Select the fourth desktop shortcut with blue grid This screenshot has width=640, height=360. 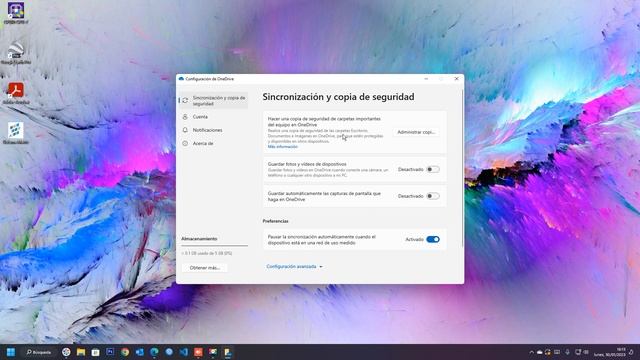[16, 133]
